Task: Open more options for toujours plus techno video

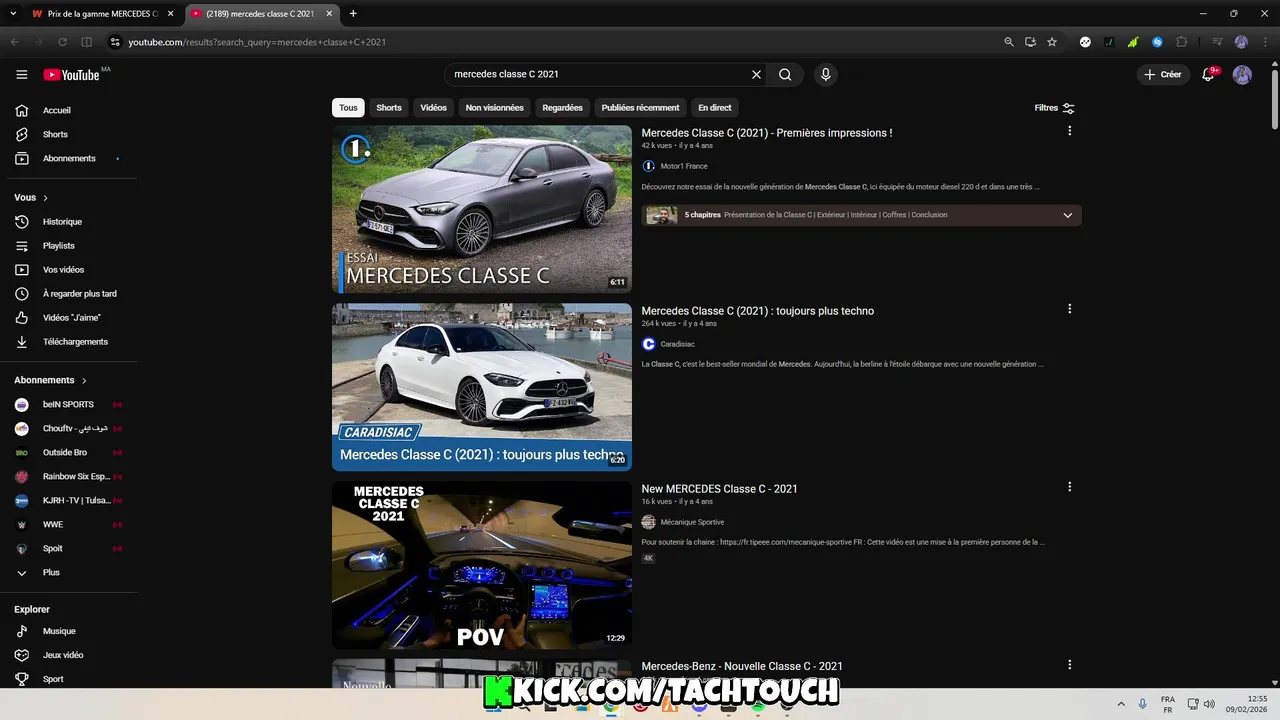Action: pos(1069,309)
